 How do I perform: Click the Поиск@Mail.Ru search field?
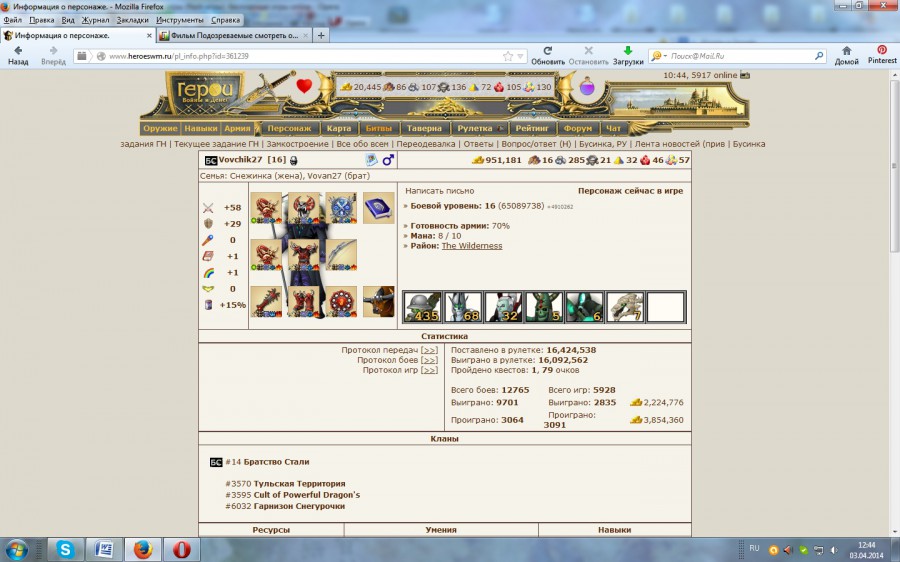click(740, 56)
